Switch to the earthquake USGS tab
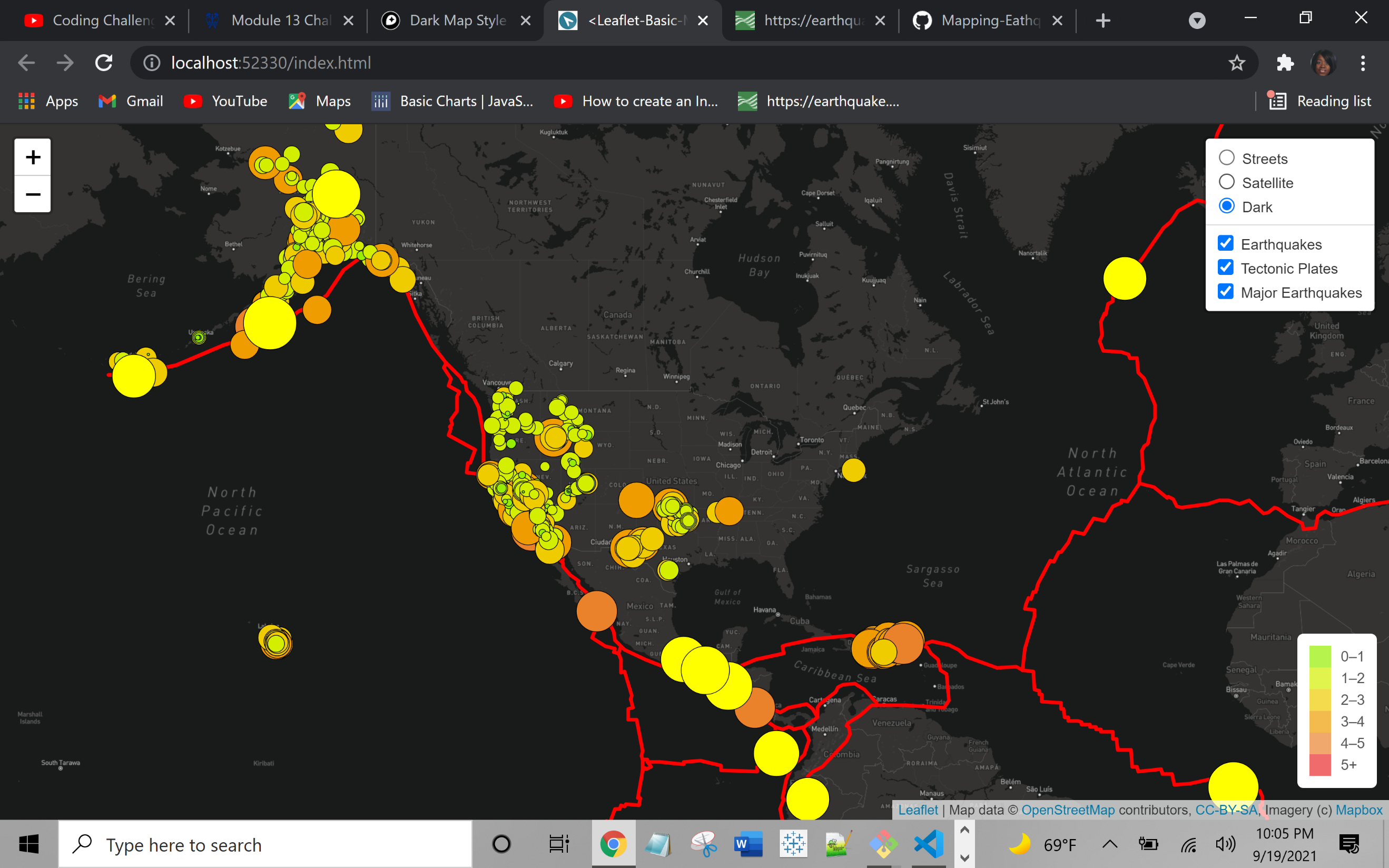Screen dimensions: 1389x868 pos(811,21)
